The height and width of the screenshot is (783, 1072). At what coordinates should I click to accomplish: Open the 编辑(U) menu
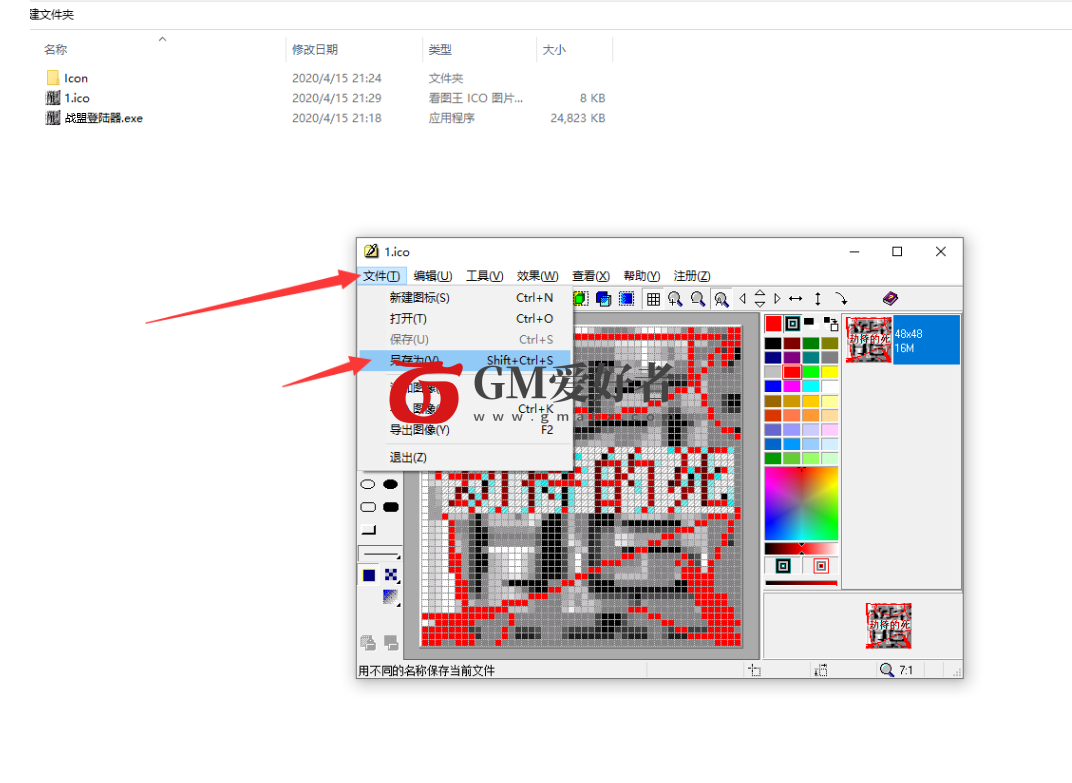(x=433, y=276)
